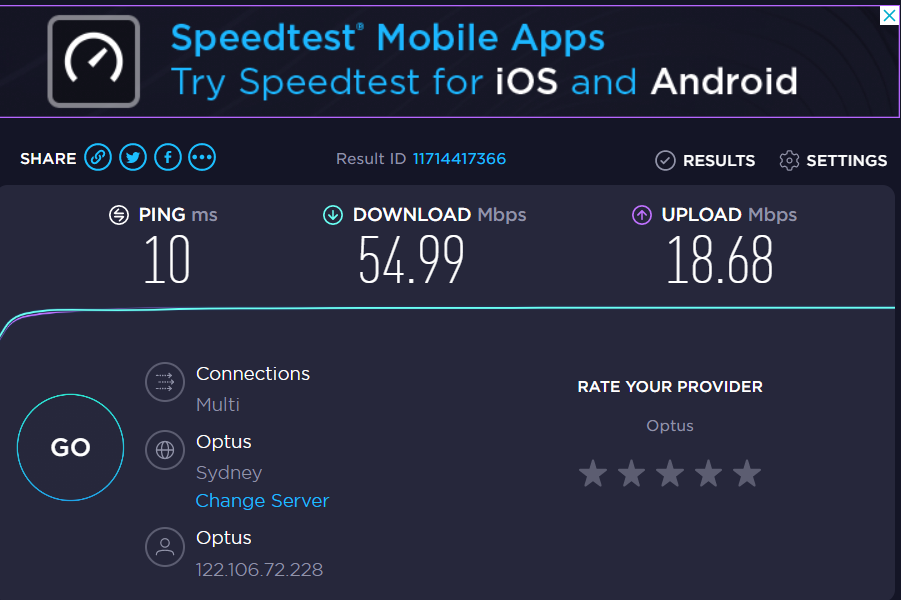
Task: Click the download arrow icon
Action: (x=333, y=215)
